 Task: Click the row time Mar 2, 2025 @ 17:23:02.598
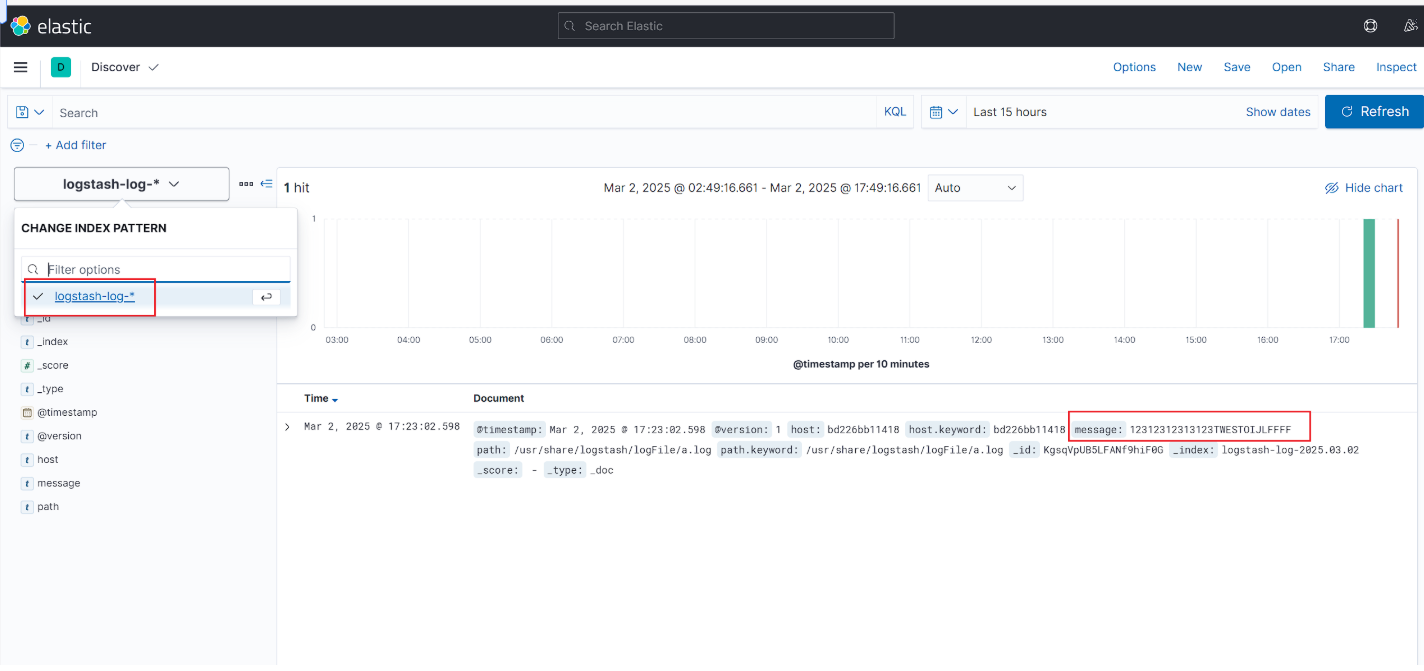point(382,427)
